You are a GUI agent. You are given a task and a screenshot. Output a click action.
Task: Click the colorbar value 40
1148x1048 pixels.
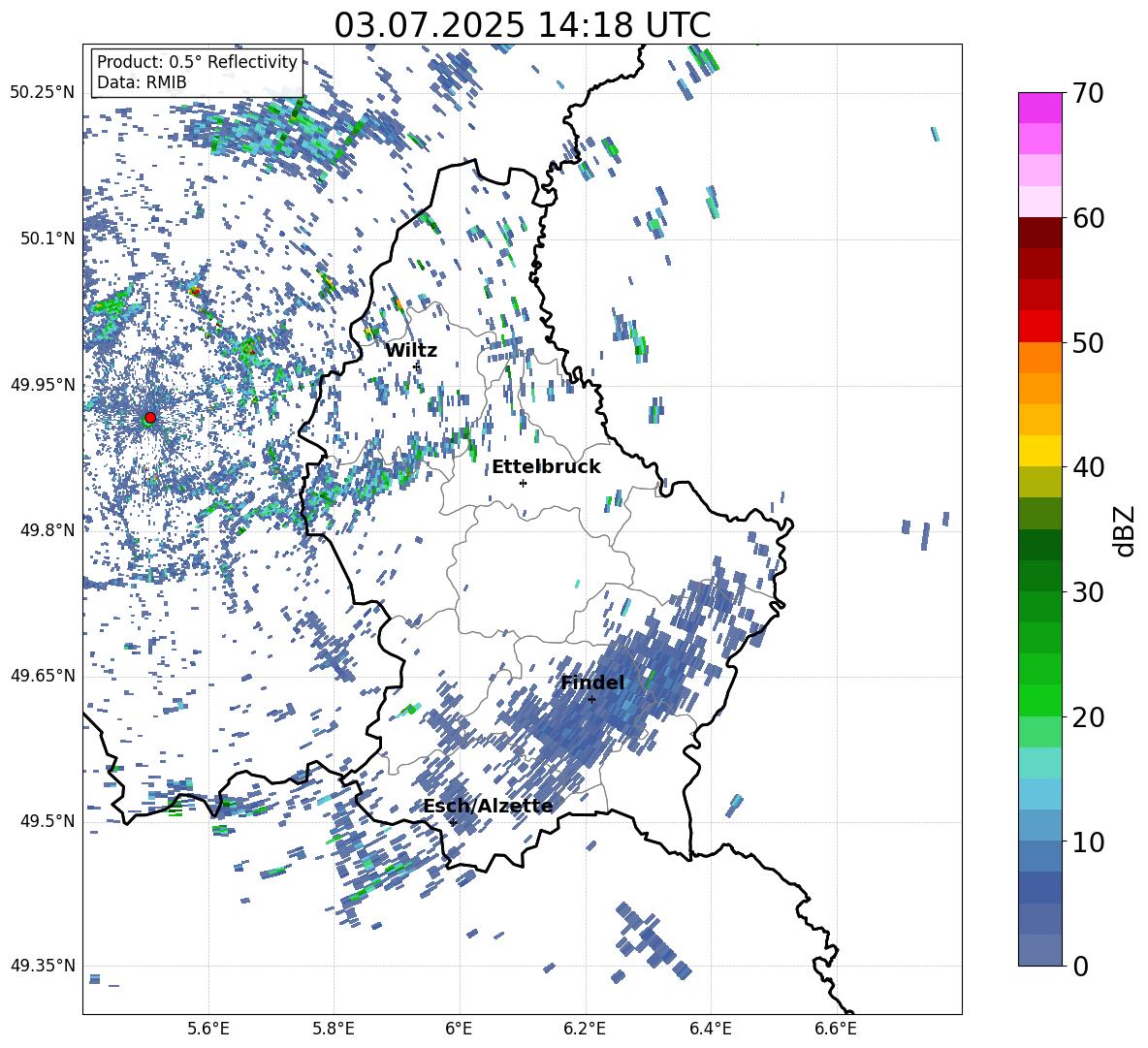click(1088, 467)
